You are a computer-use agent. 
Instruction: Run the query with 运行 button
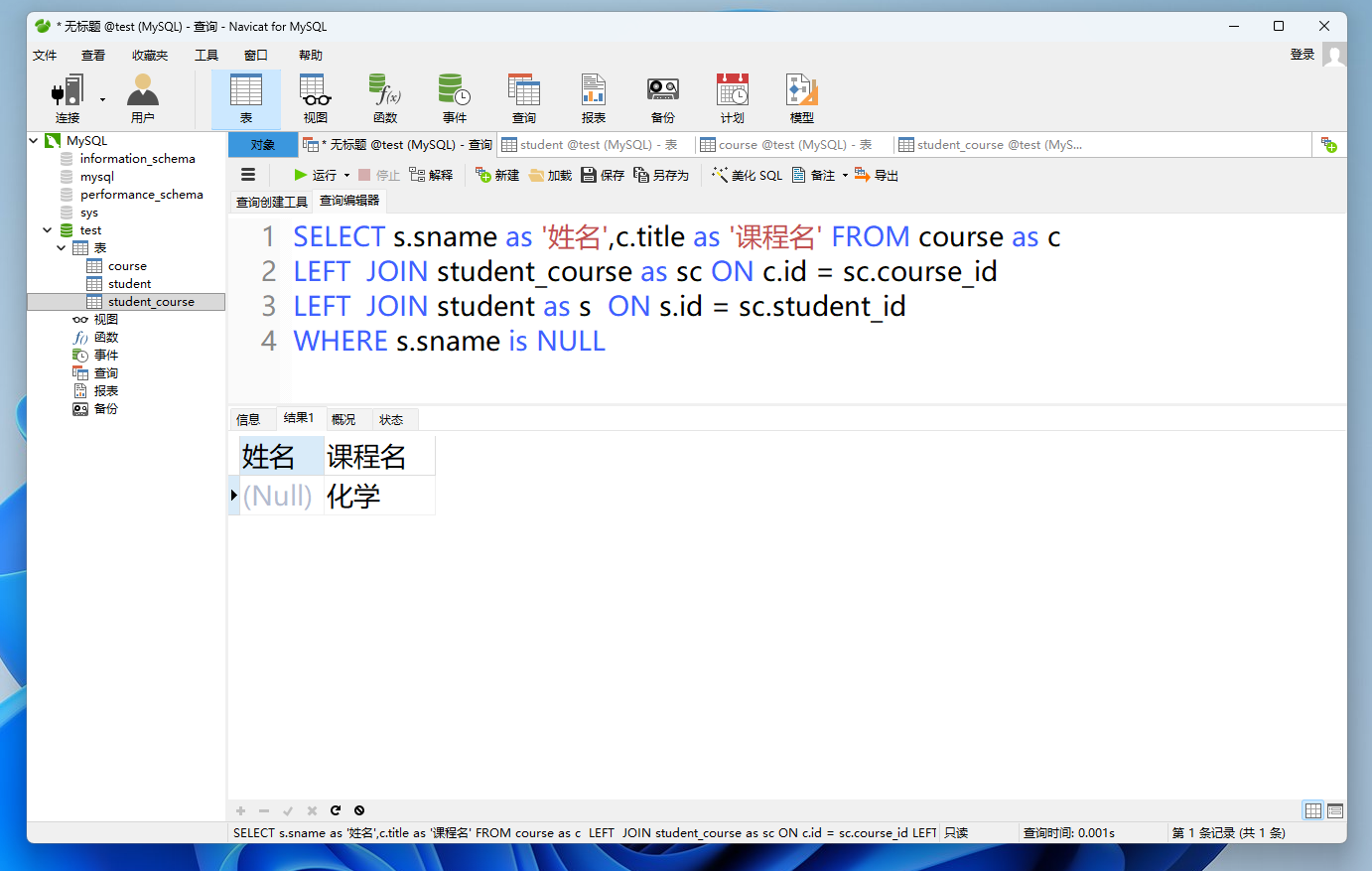316,175
